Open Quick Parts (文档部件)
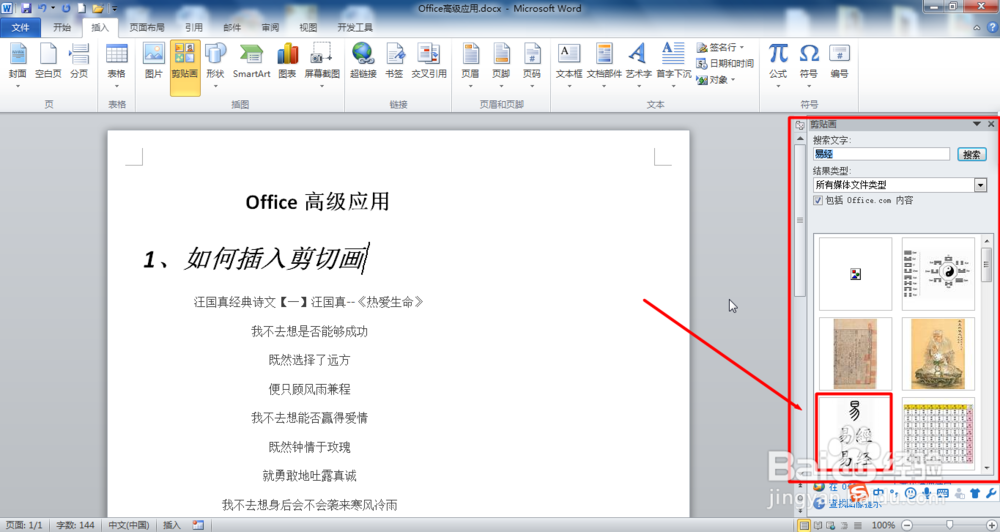 [x=604, y=64]
